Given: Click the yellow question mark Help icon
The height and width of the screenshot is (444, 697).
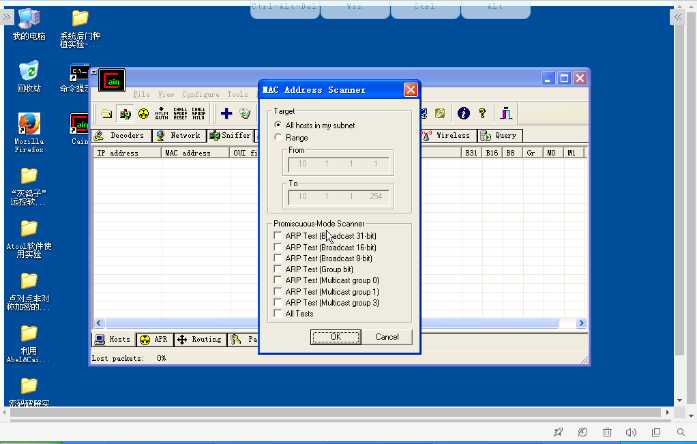Looking at the screenshot, I should click(482, 113).
